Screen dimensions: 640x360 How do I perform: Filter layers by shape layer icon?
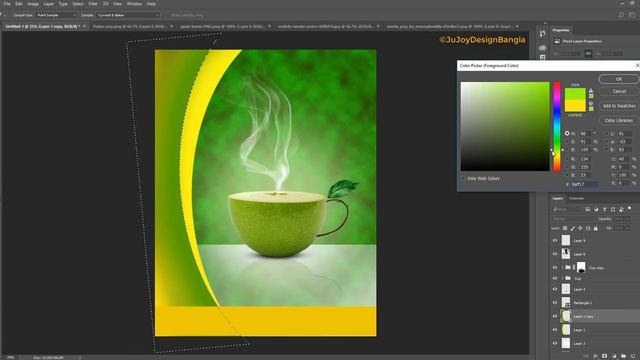[613, 209]
